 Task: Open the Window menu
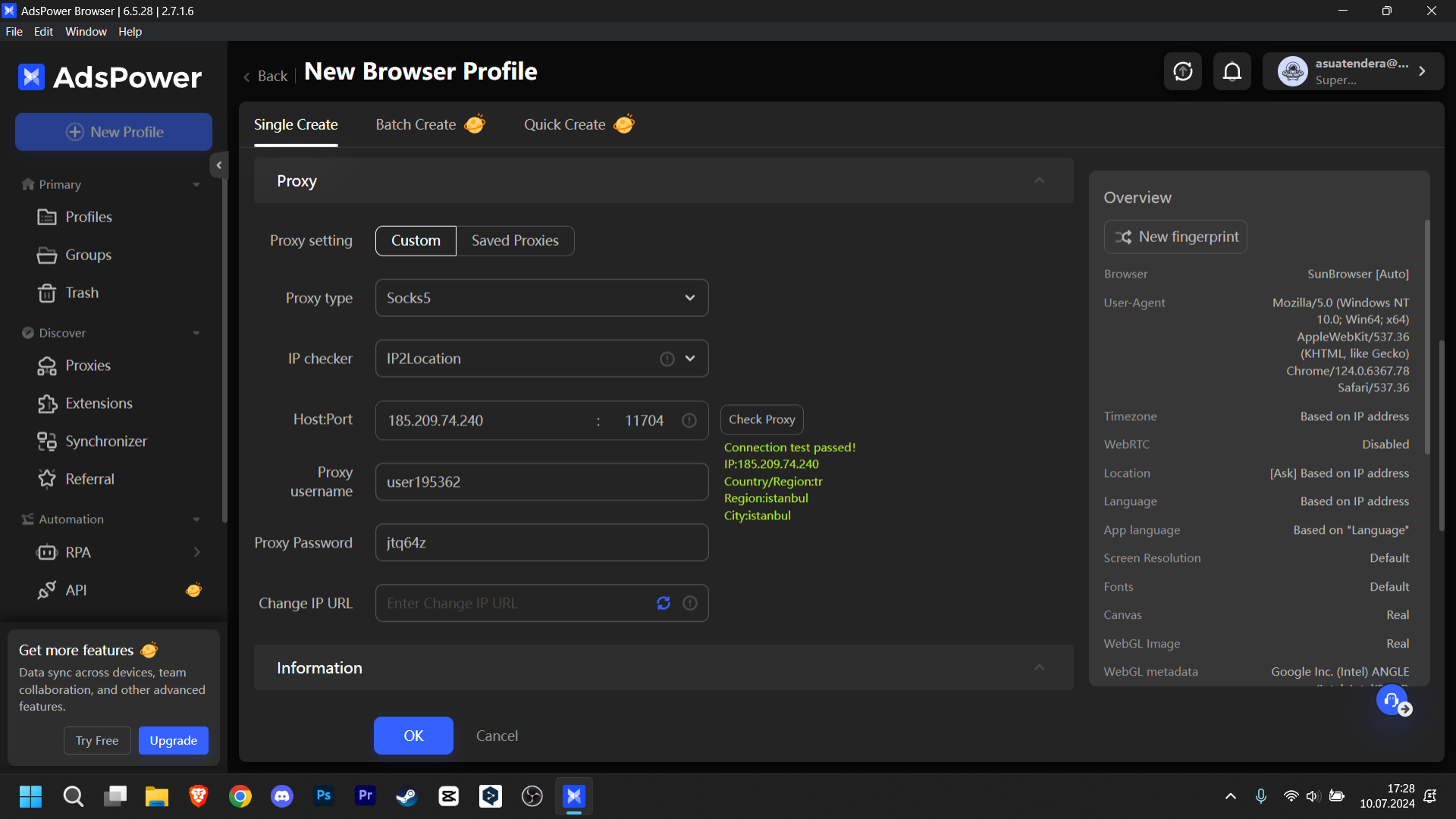coord(86,32)
